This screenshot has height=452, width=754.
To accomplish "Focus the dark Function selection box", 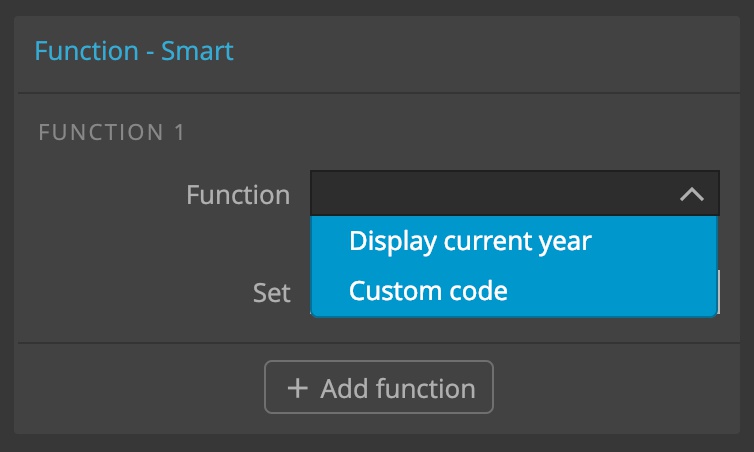I will (515, 193).
